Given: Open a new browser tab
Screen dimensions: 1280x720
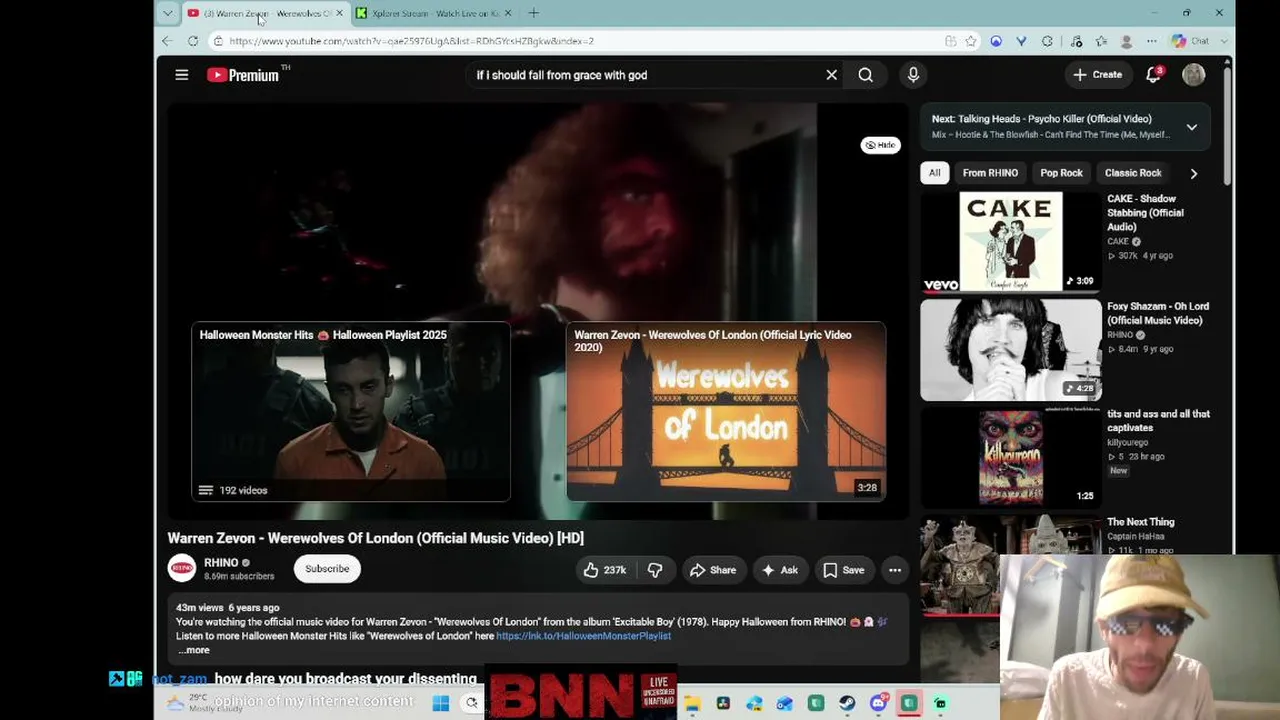Looking at the screenshot, I should (x=533, y=13).
